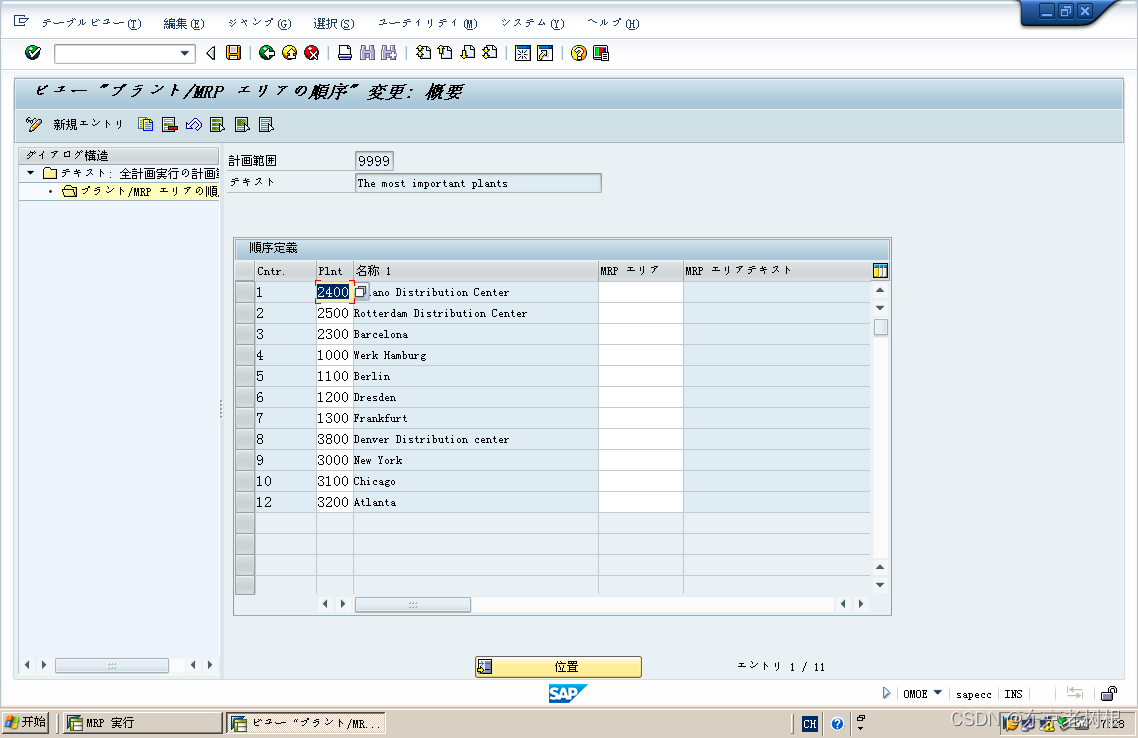Click the Help question mark icon
The image size is (1138, 738).
(x=580, y=54)
